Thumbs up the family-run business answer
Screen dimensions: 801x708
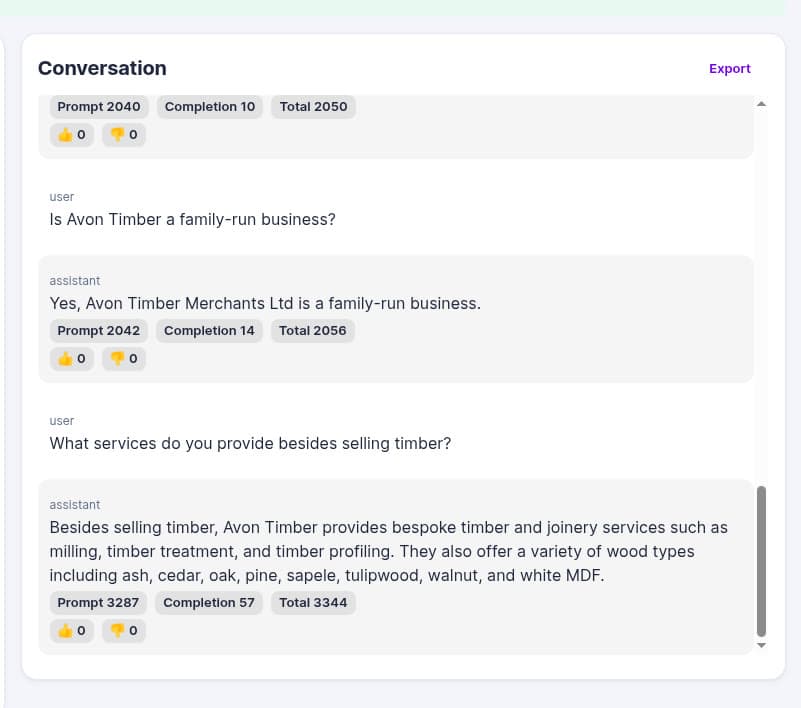point(72,359)
